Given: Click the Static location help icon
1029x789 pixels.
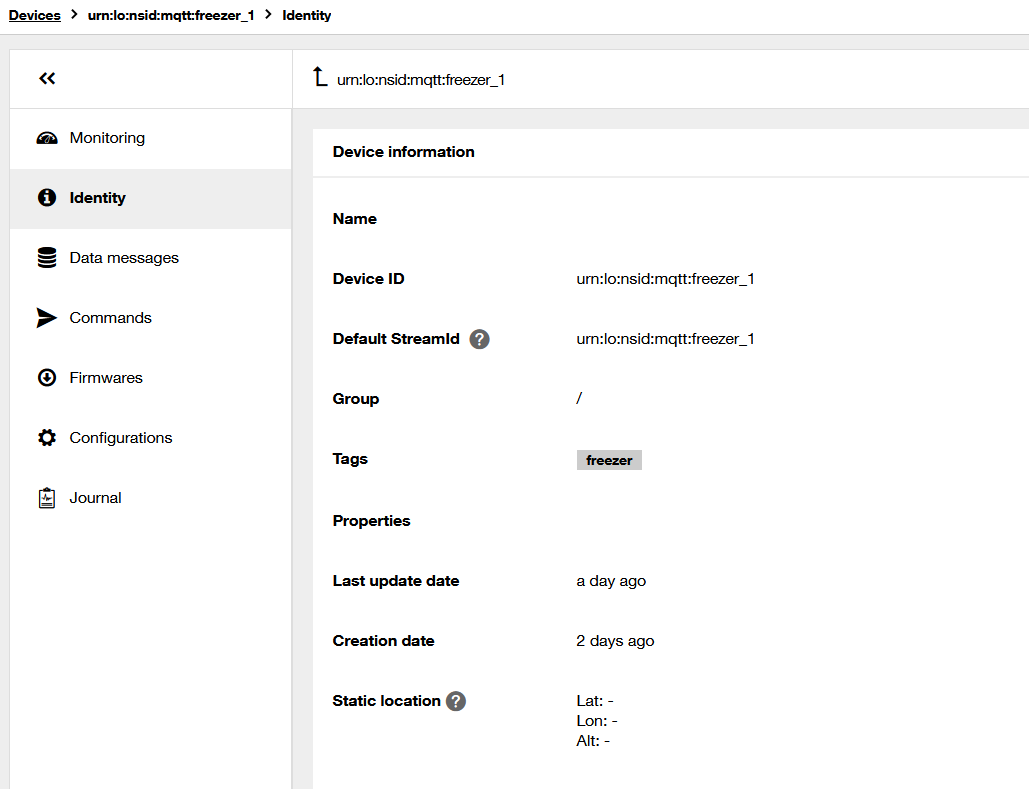Looking at the screenshot, I should click(x=456, y=701).
